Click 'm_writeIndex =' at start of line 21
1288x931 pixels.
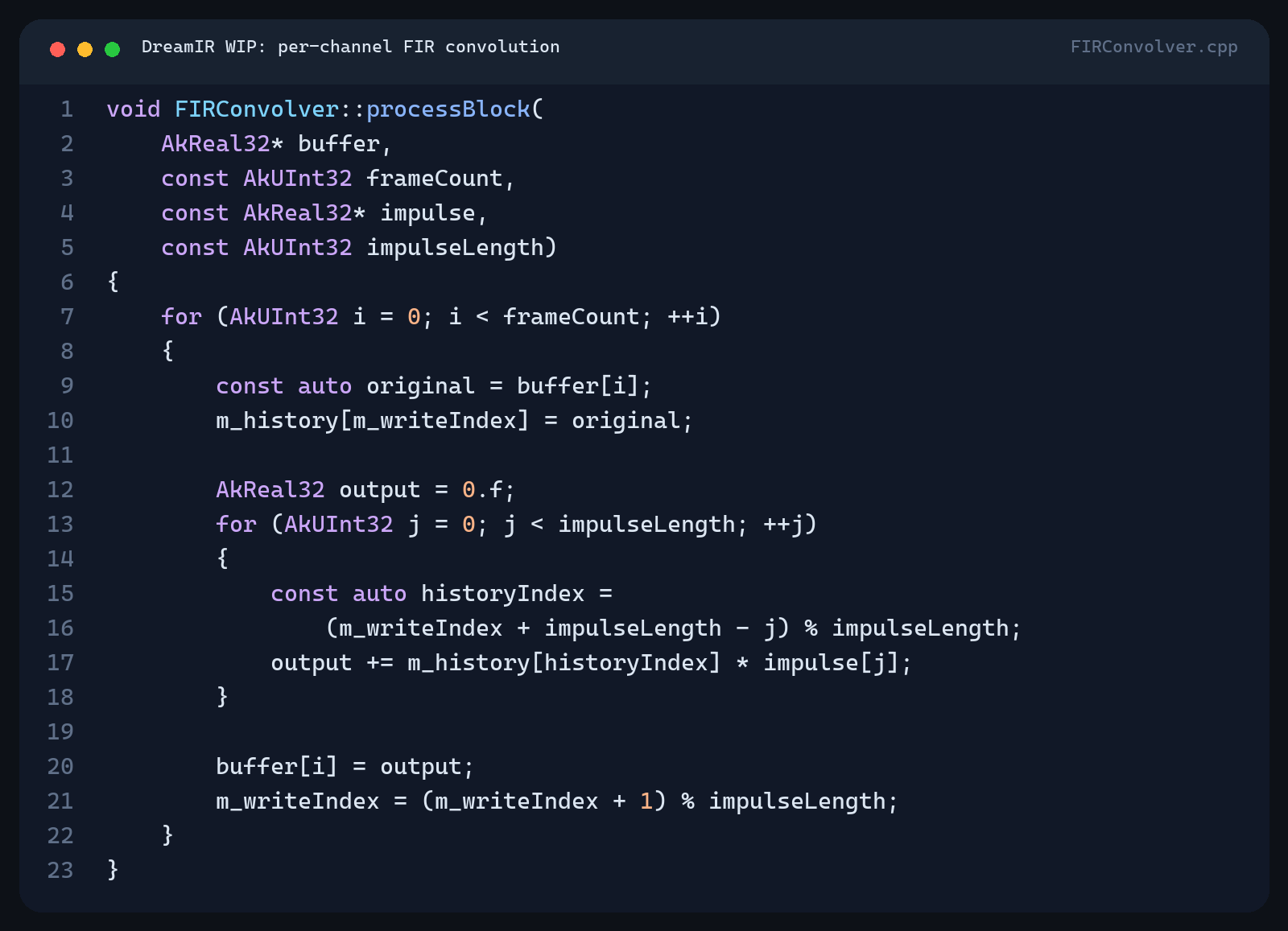pyautogui.click(x=312, y=801)
